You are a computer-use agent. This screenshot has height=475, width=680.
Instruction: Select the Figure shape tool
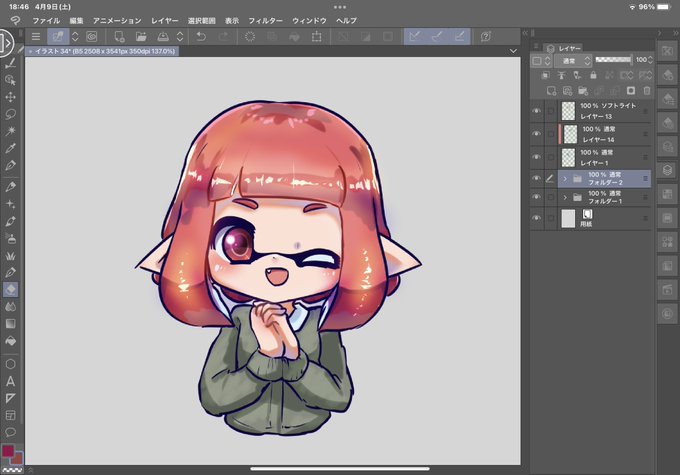[x=10, y=364]
